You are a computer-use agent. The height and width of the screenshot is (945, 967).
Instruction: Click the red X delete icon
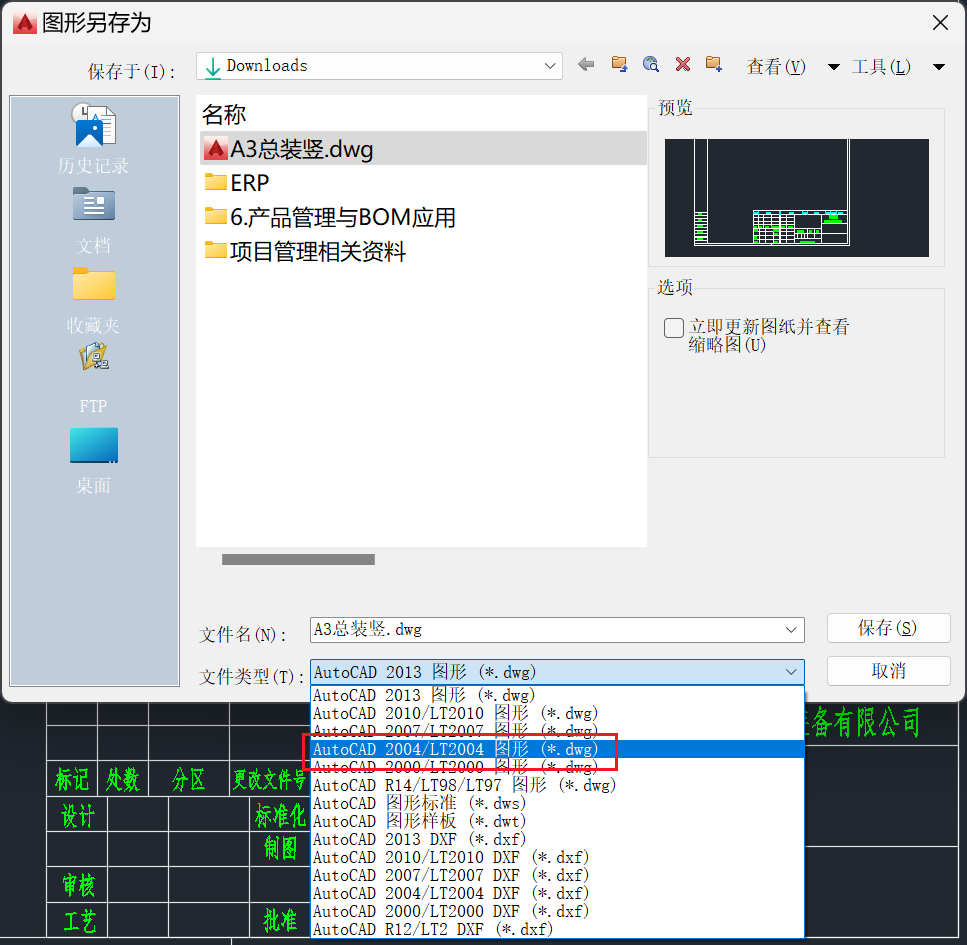tap(683, 64)
